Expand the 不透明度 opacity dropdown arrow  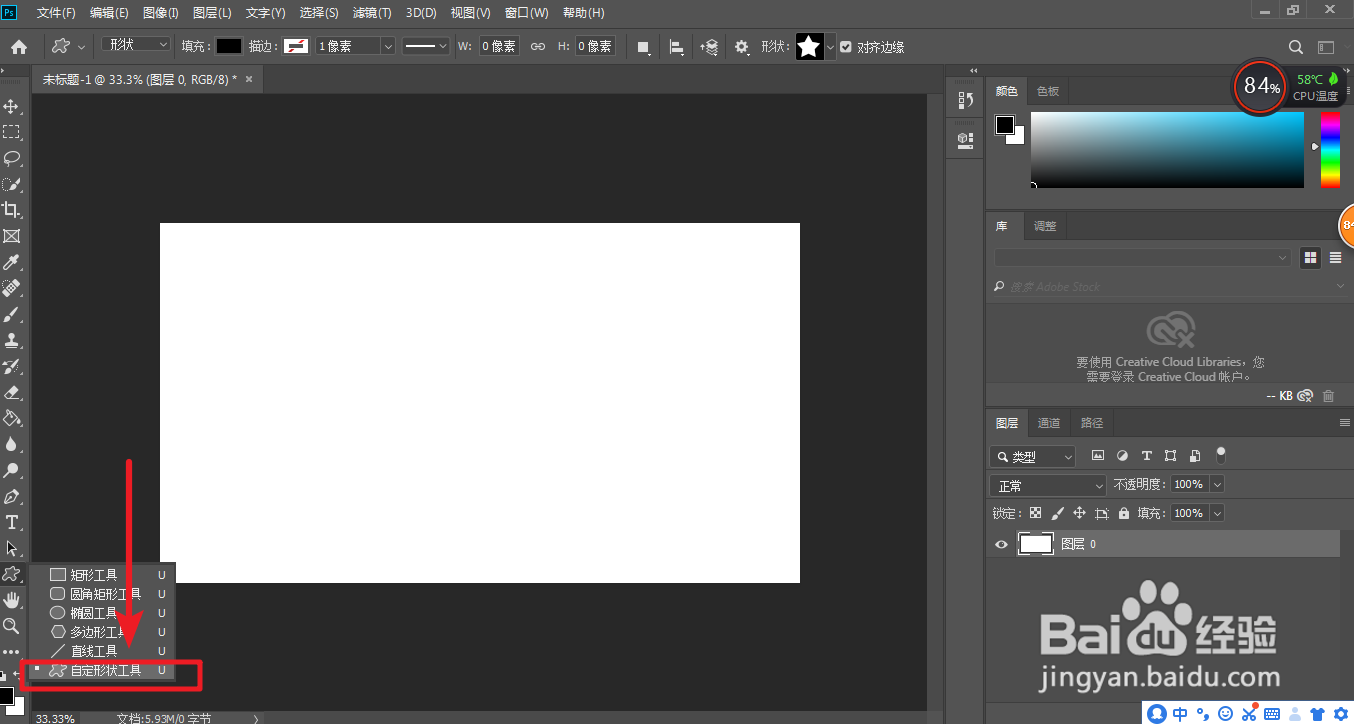1217,484
